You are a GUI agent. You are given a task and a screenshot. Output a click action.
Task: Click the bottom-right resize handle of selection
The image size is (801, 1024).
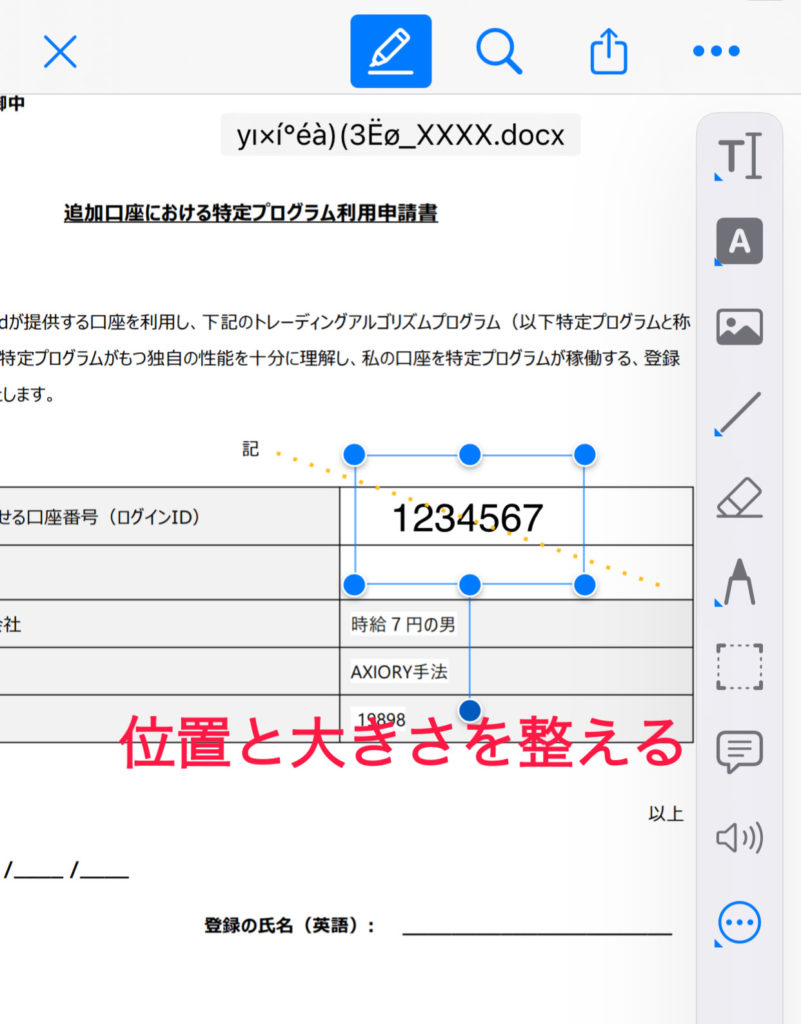(585, 584)
